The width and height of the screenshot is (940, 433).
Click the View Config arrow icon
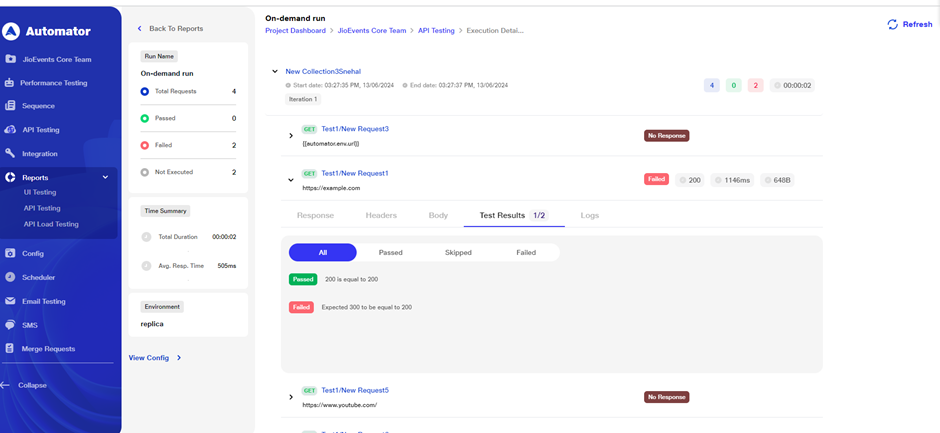click(179, 358)
